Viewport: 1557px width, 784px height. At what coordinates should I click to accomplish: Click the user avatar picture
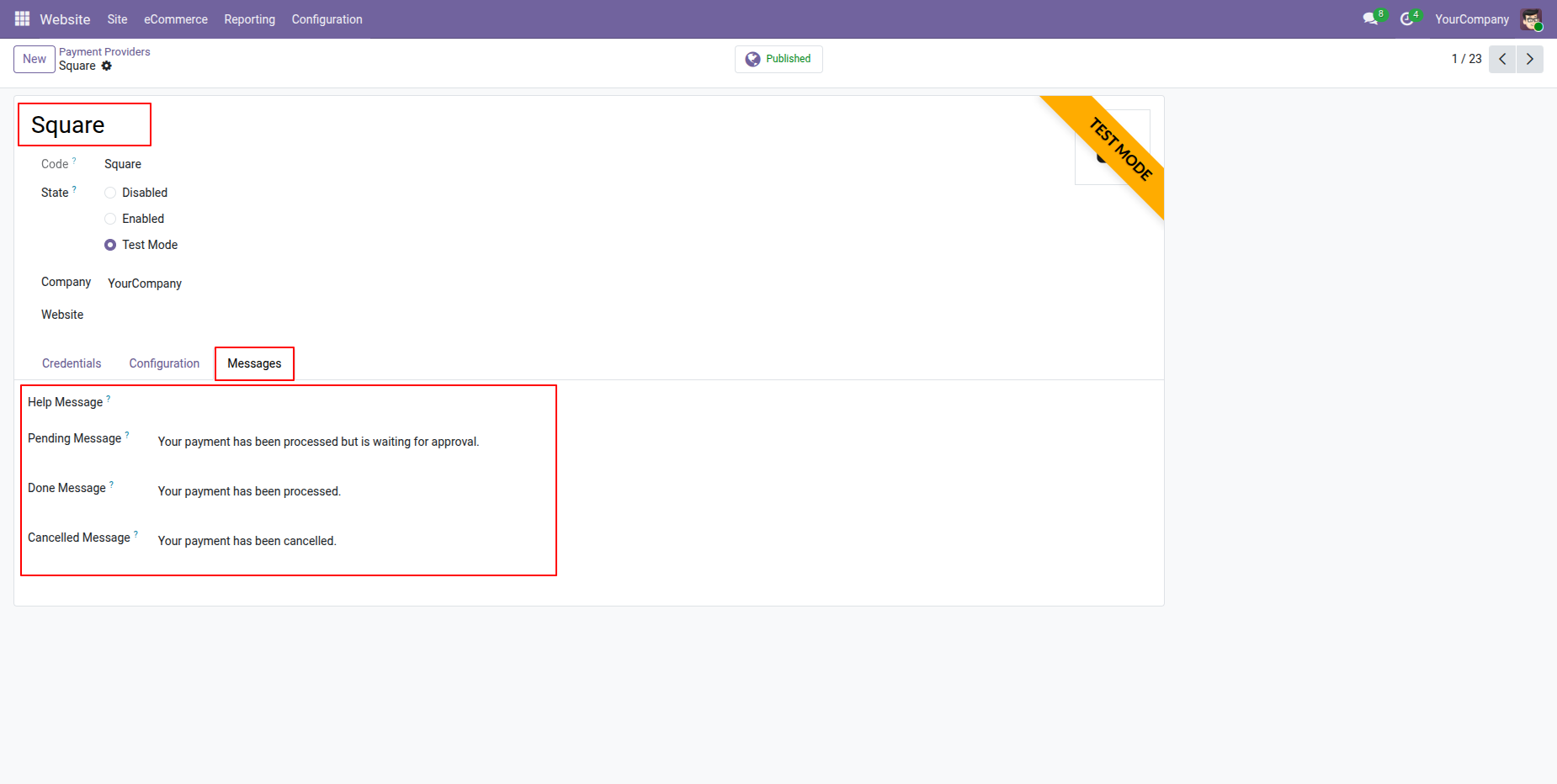[1531, 19]
